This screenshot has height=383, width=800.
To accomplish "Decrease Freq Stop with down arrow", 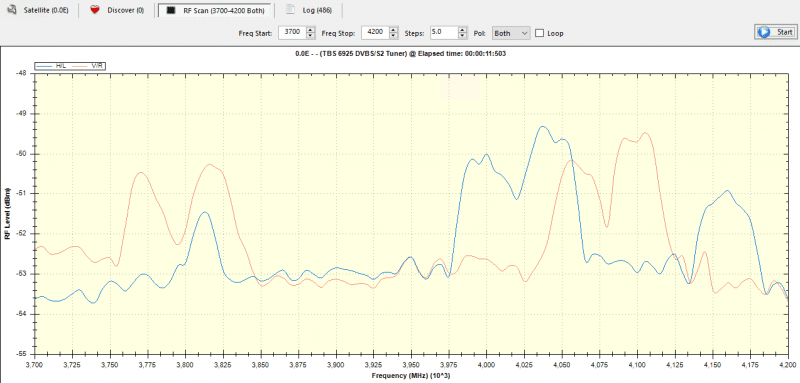I will tap(393, 36).
